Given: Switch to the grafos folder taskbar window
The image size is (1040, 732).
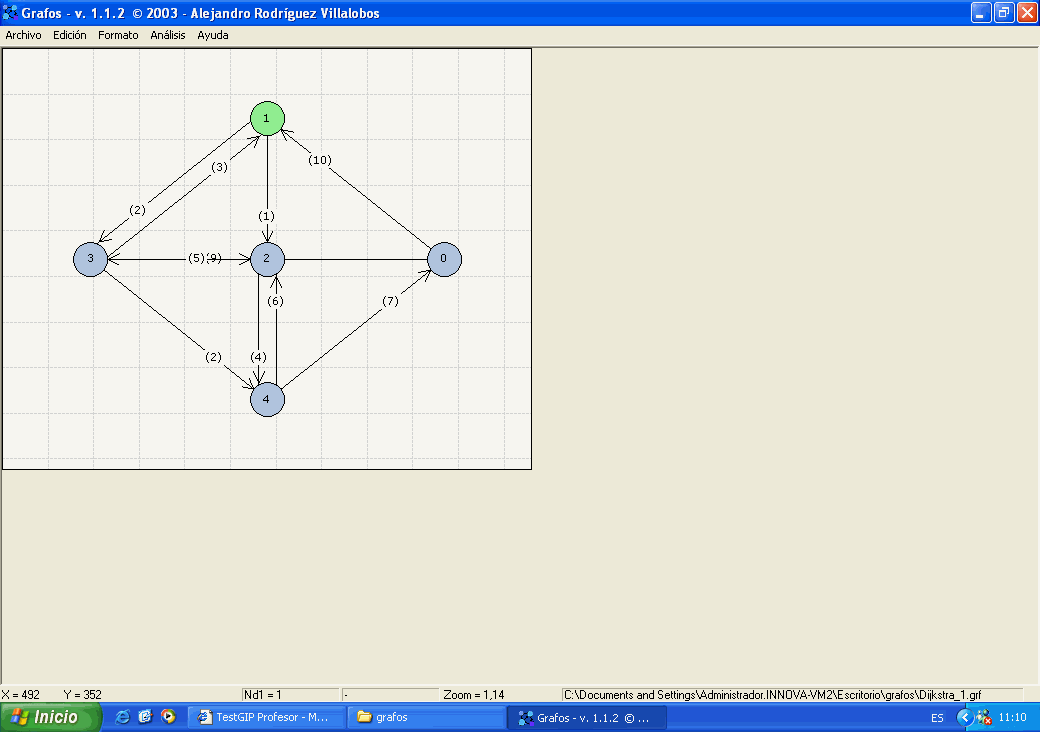Looking at the screenshot, I should click(x=426, y=717).
